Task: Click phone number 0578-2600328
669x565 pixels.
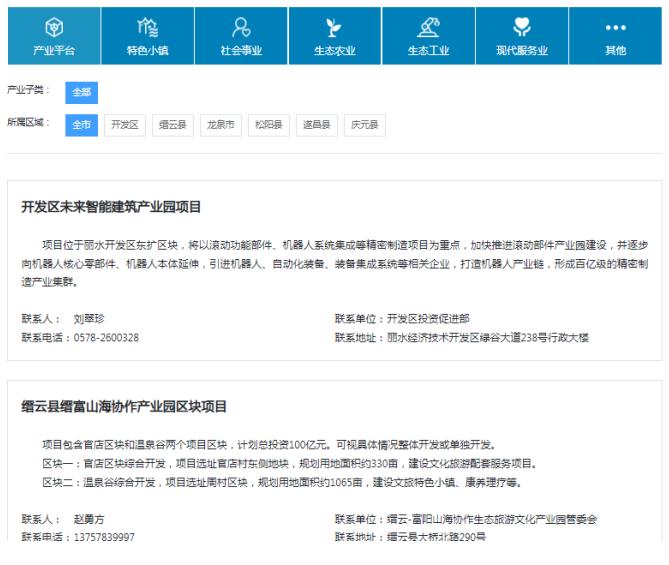Action: pyautogui.click(x=106, y=337)
